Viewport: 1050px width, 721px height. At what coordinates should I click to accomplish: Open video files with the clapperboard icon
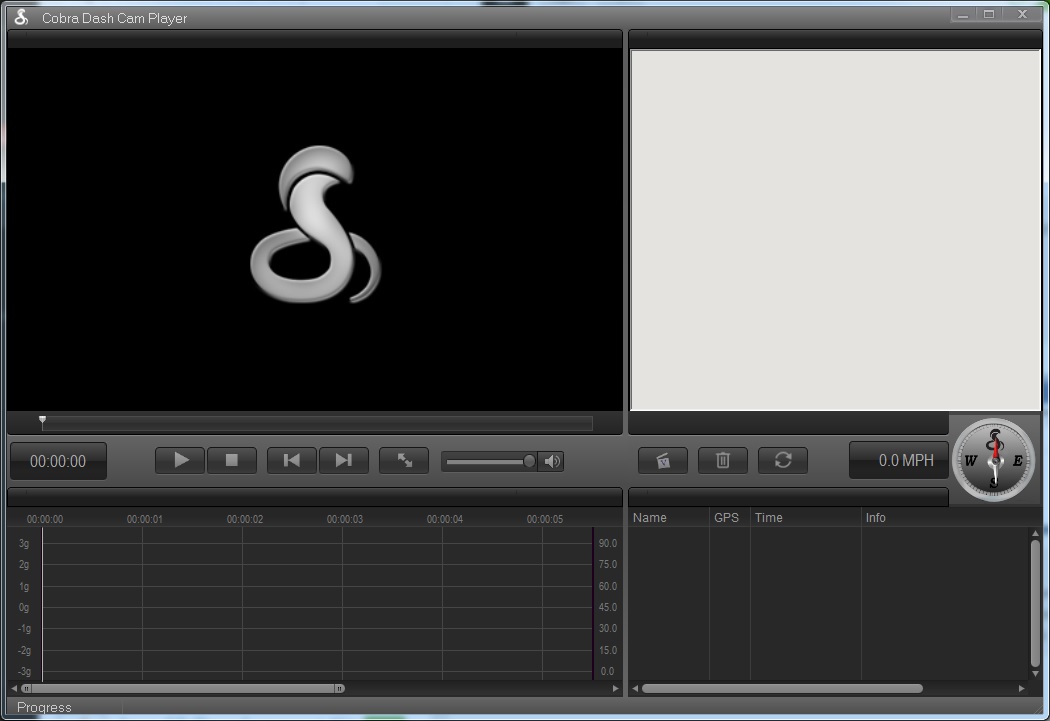(x=662, y=460)
